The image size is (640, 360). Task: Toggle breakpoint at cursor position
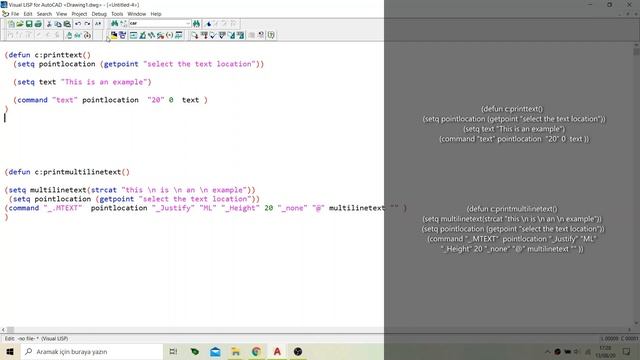(69, 35)
